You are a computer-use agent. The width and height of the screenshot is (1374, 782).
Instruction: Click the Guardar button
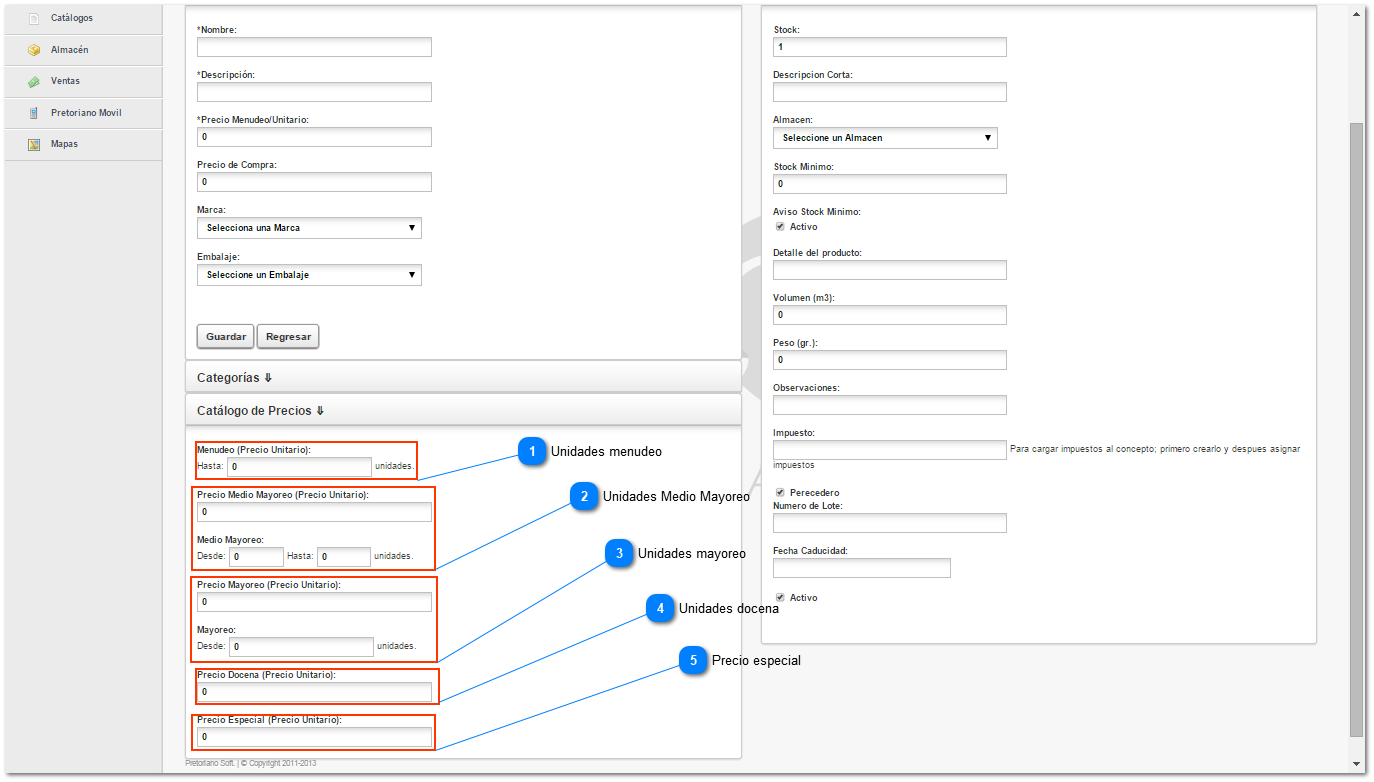226,337
